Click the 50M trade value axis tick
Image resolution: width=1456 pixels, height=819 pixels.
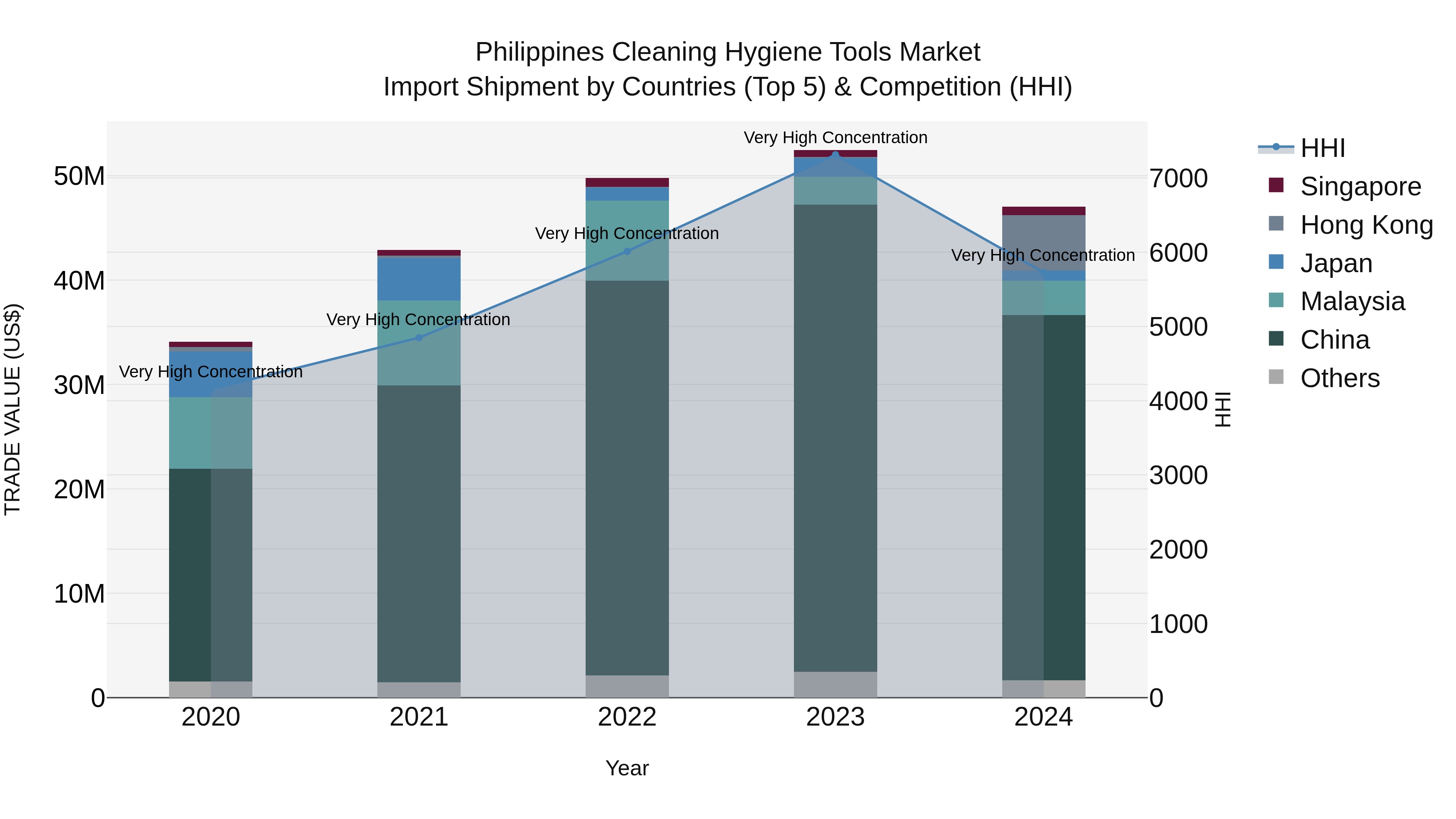[79, 176]
